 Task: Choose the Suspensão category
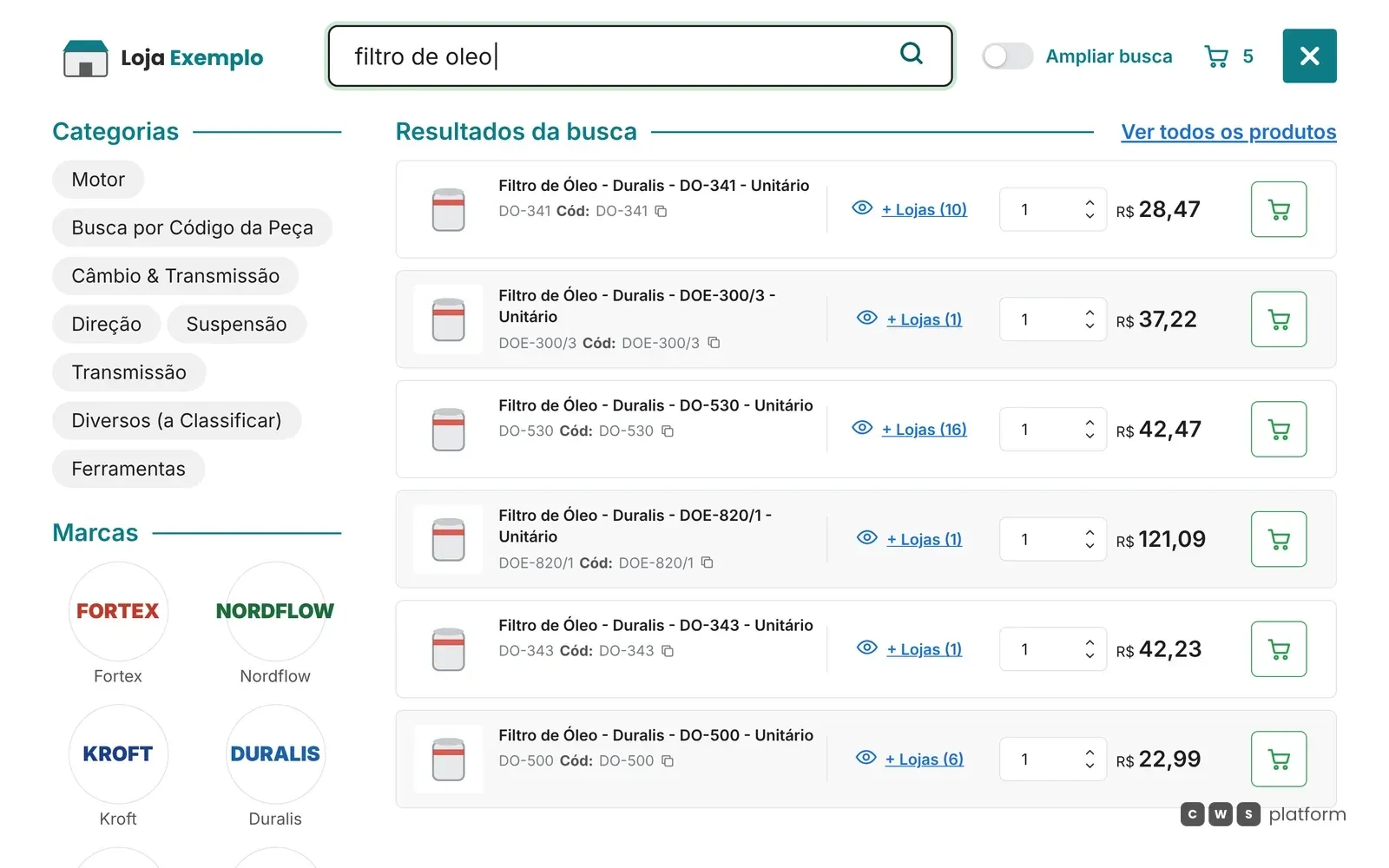click(x=236, y=325)
